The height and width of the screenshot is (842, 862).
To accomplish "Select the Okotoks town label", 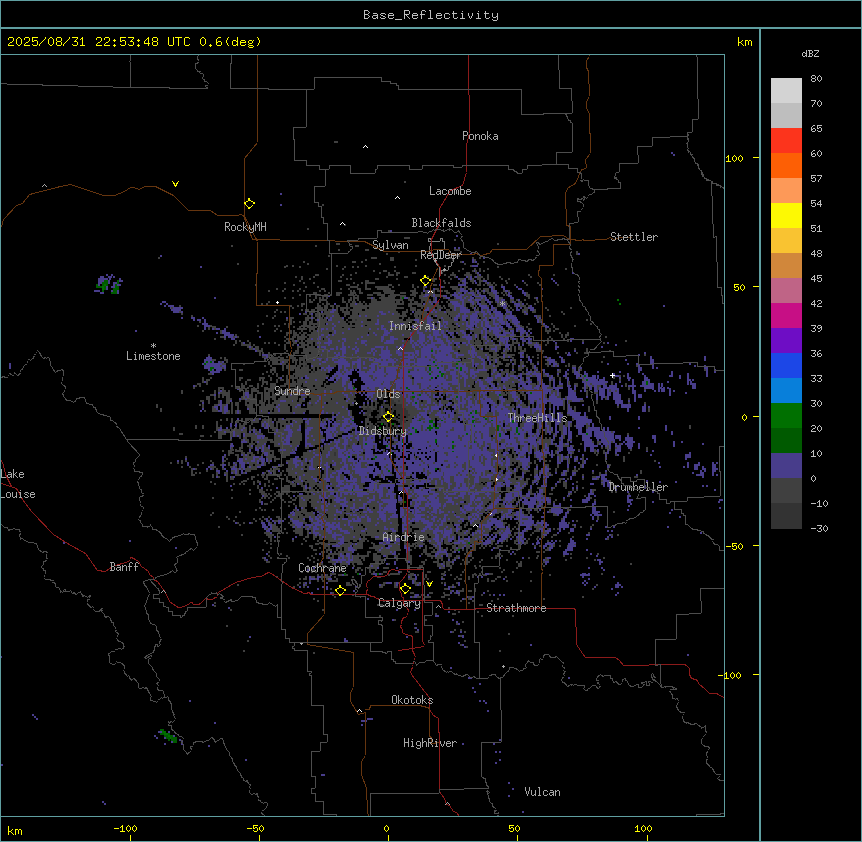I will coord(412,700).
